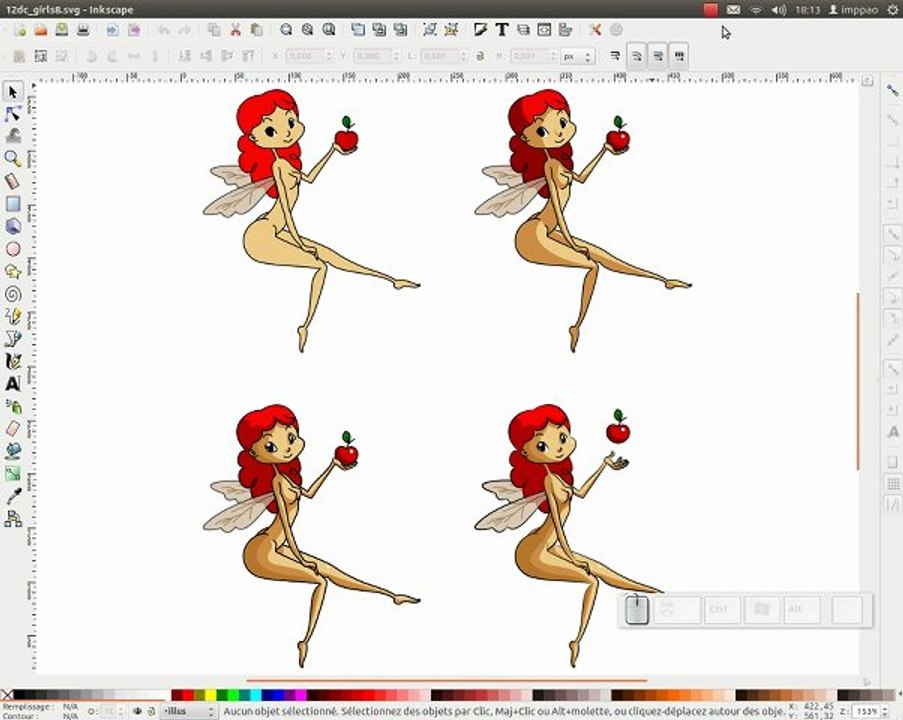Click the Export bitmap icon
This screenshot has height=720, width=903.
pos(134,30)
